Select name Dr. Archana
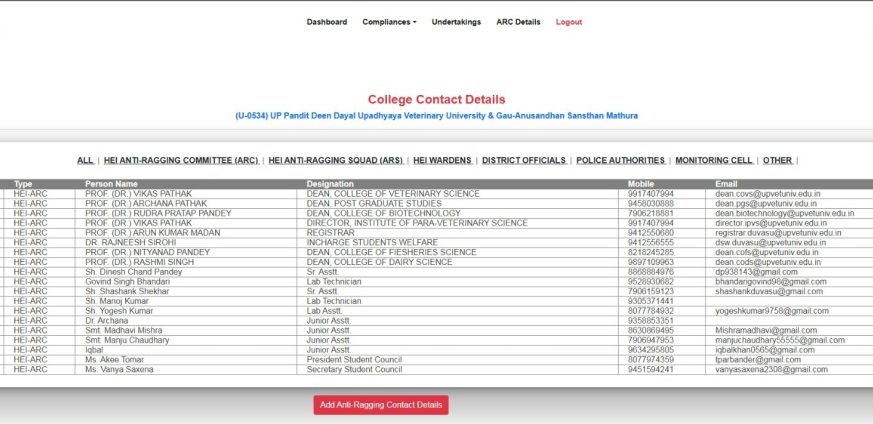 tap(106, 321)
